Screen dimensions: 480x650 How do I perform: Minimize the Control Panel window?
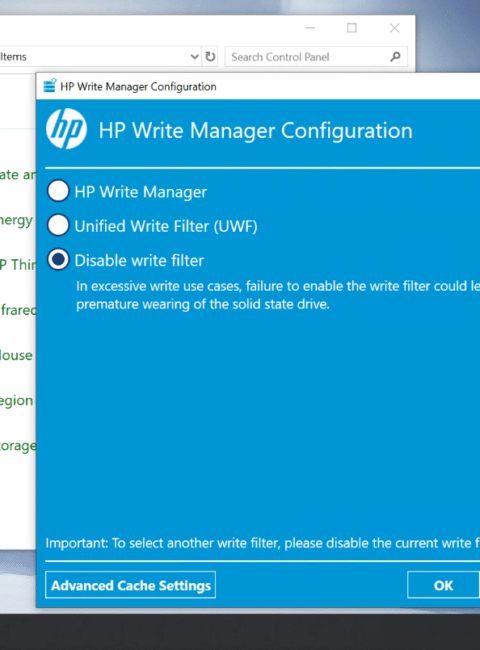click(x=310, y=28)
